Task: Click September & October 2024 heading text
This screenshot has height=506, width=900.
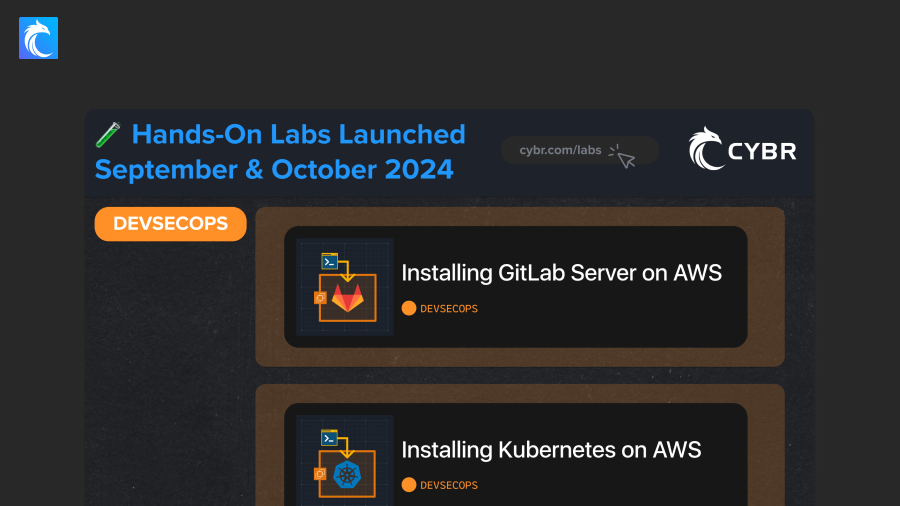Action: click(274, 170)
